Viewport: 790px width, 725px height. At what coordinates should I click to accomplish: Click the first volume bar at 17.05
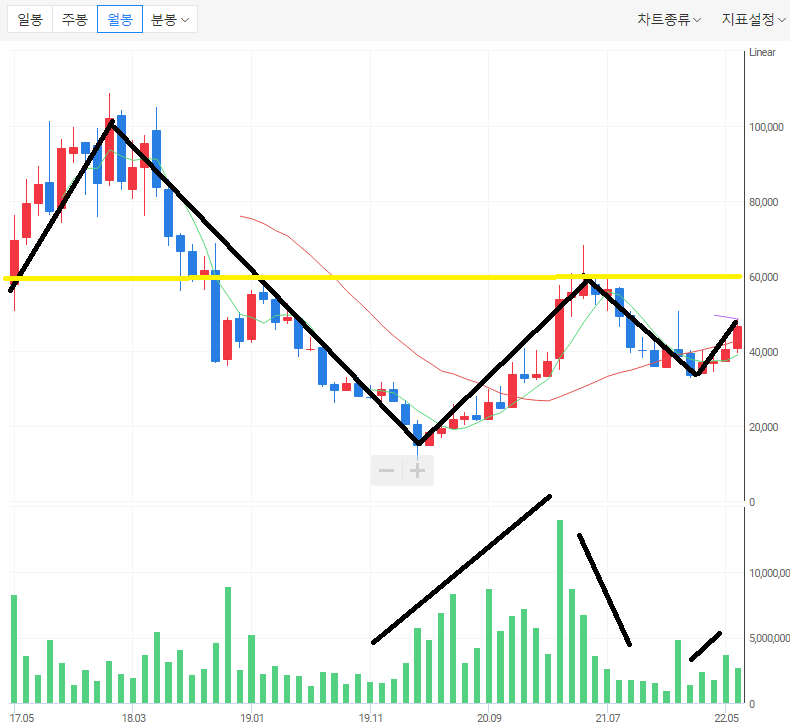point(14,649)
